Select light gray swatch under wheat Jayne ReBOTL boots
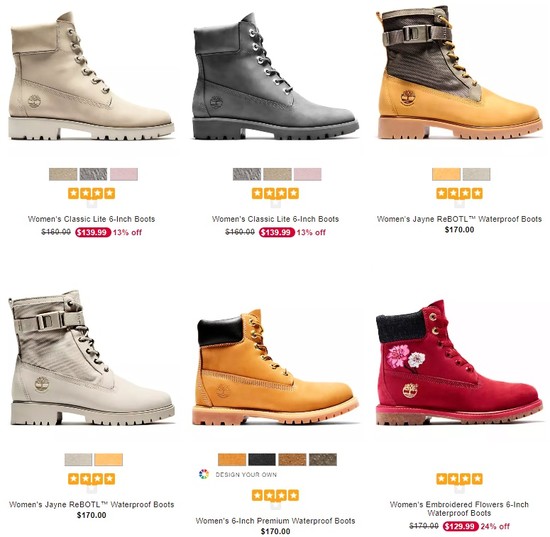The height and width of the screenshot is (537, 550). point(476,174)
